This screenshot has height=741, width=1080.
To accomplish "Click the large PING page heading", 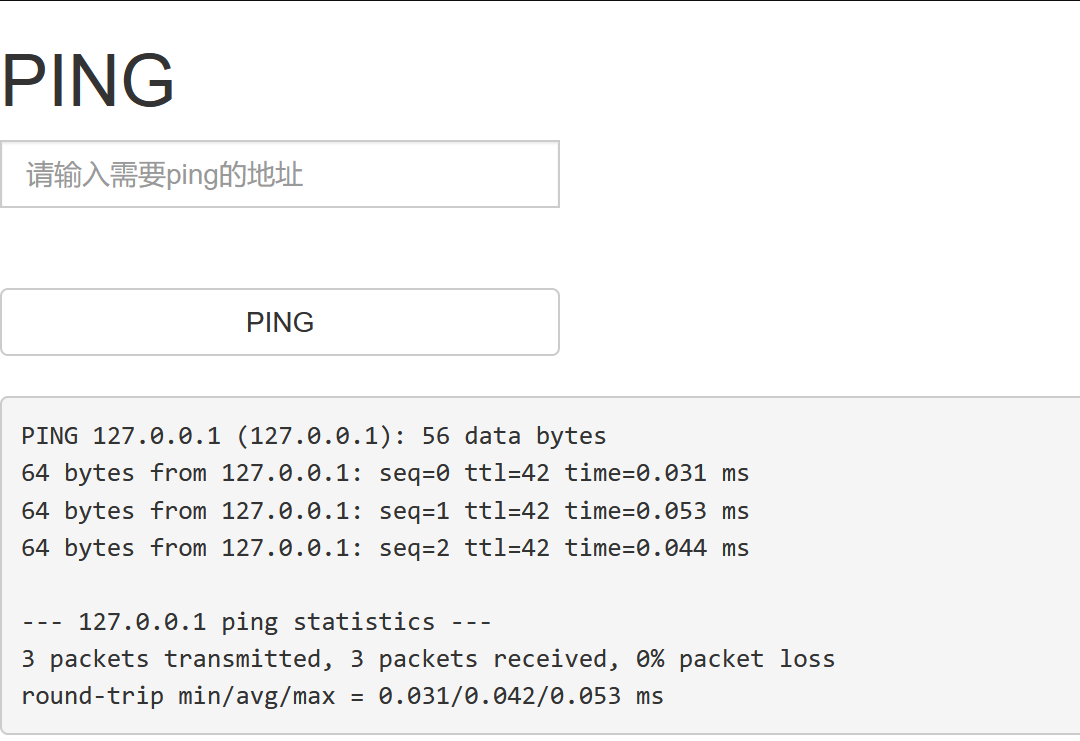I will (88, 81).
